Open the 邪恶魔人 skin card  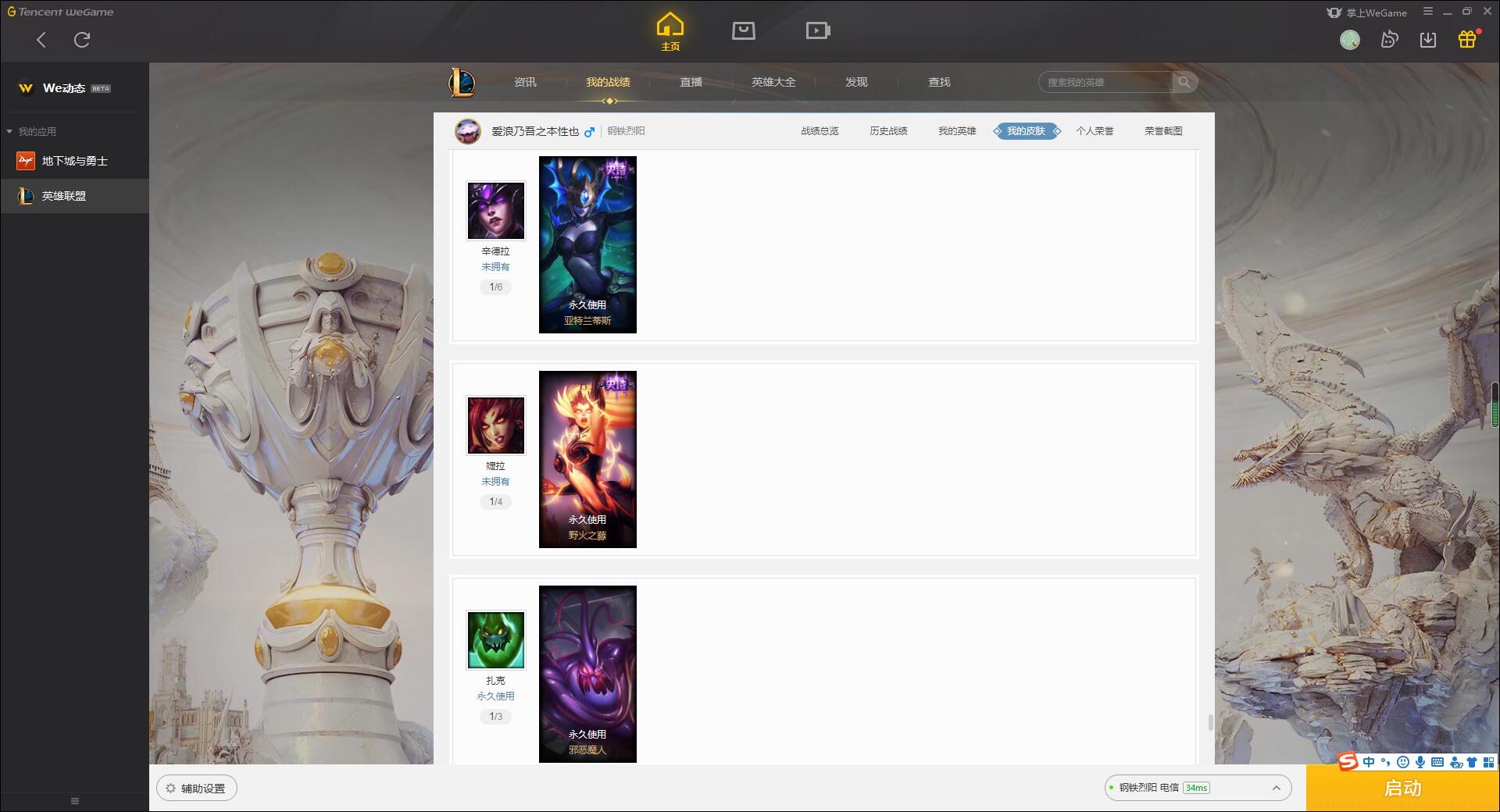(x=587, y=674)
